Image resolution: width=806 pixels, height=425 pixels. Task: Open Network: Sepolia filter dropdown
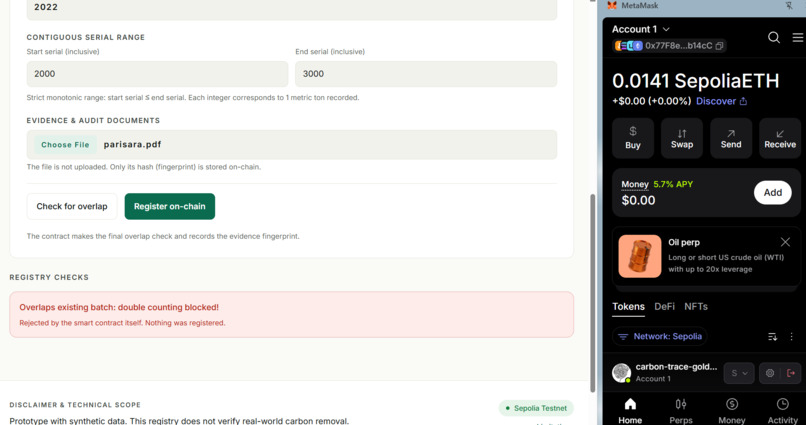pyautogui.click(x=660, y=337)
